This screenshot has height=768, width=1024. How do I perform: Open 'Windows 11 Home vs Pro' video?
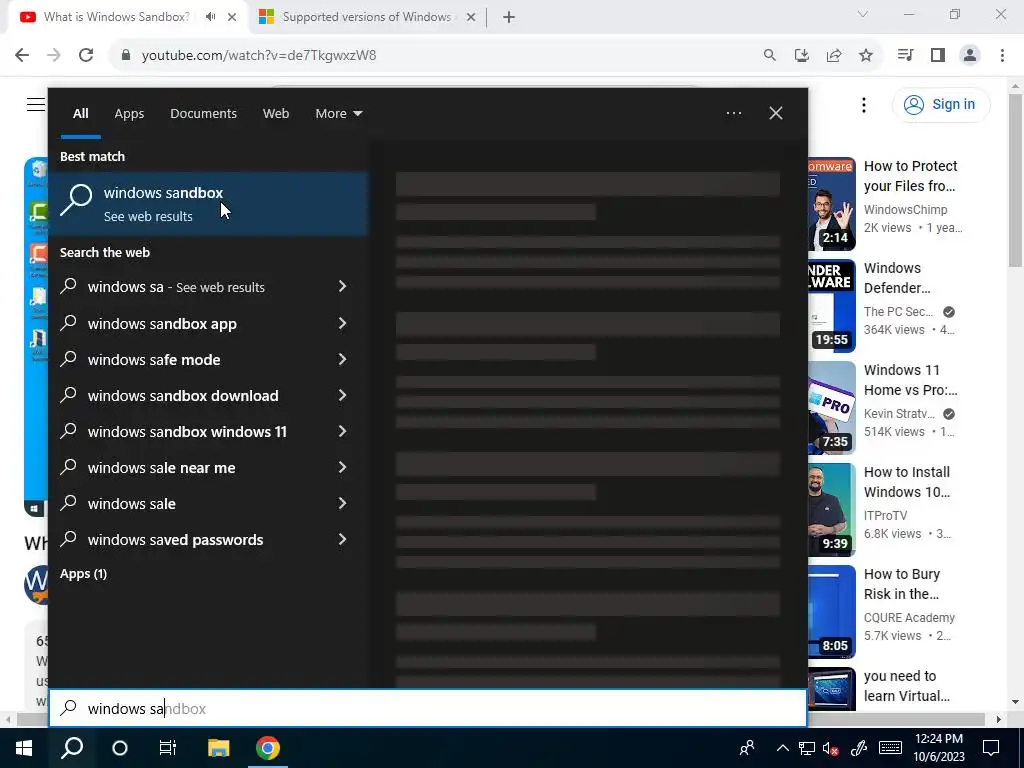tap(910, 379)
